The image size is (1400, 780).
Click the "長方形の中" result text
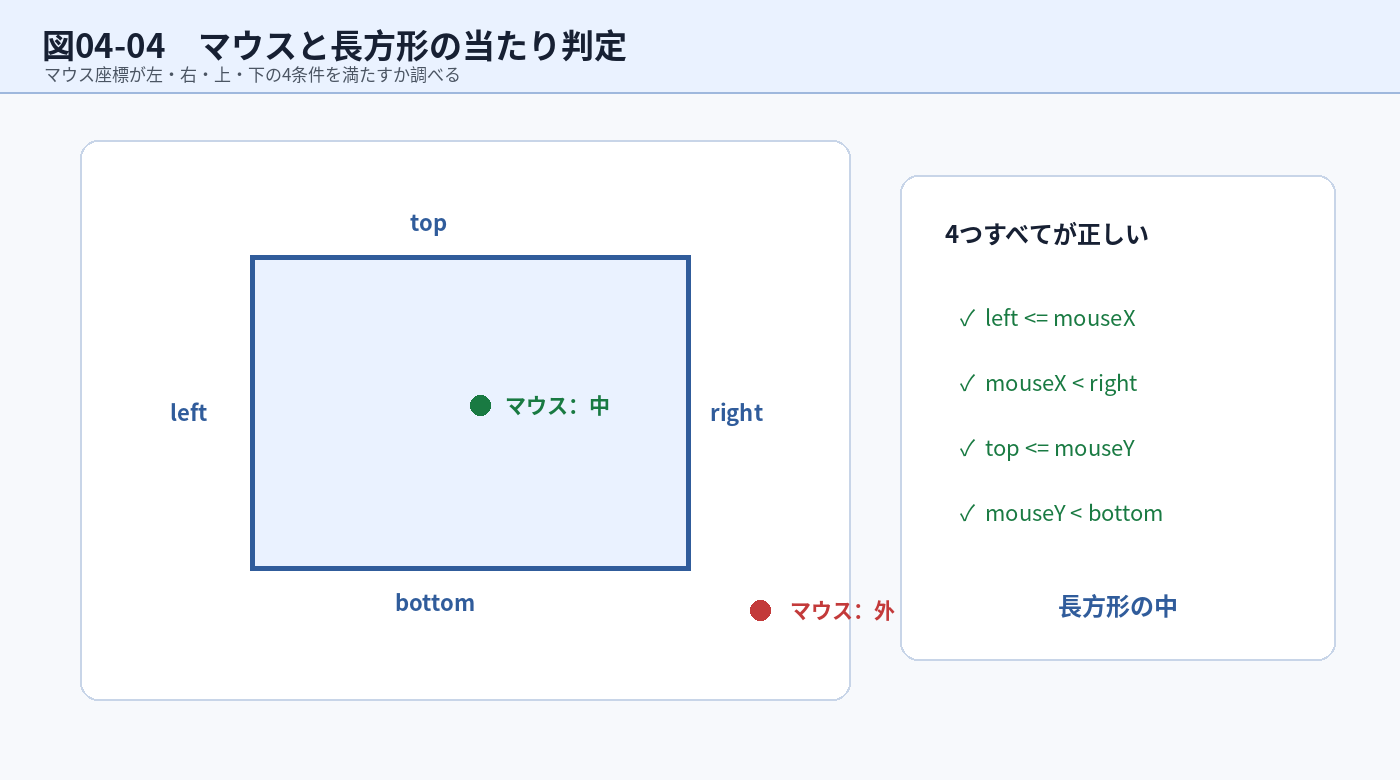(1118, 606)
